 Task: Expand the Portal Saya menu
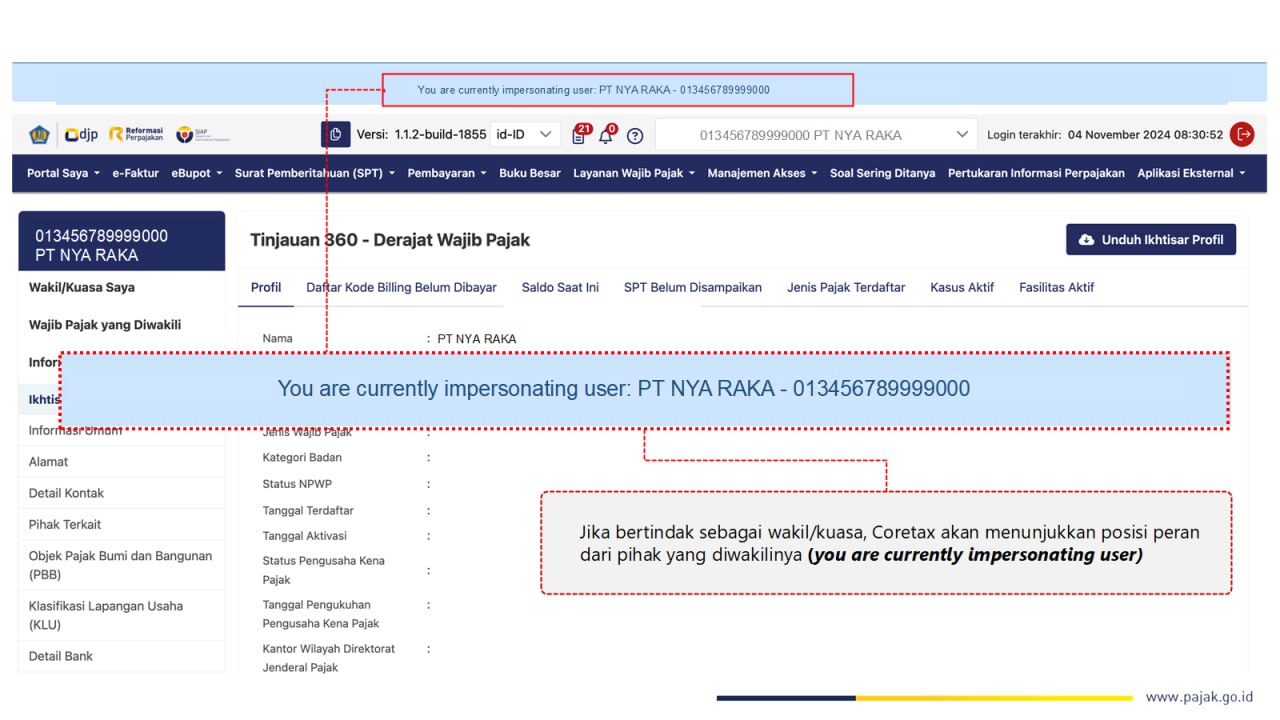click(x=63, y=173)
